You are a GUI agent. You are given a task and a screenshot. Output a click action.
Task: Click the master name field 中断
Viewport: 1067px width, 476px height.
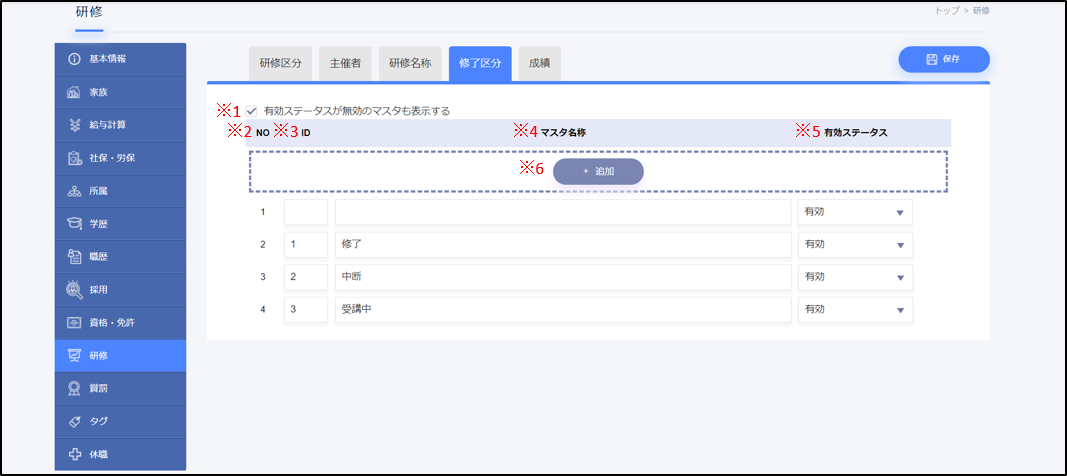pos(563,277)
